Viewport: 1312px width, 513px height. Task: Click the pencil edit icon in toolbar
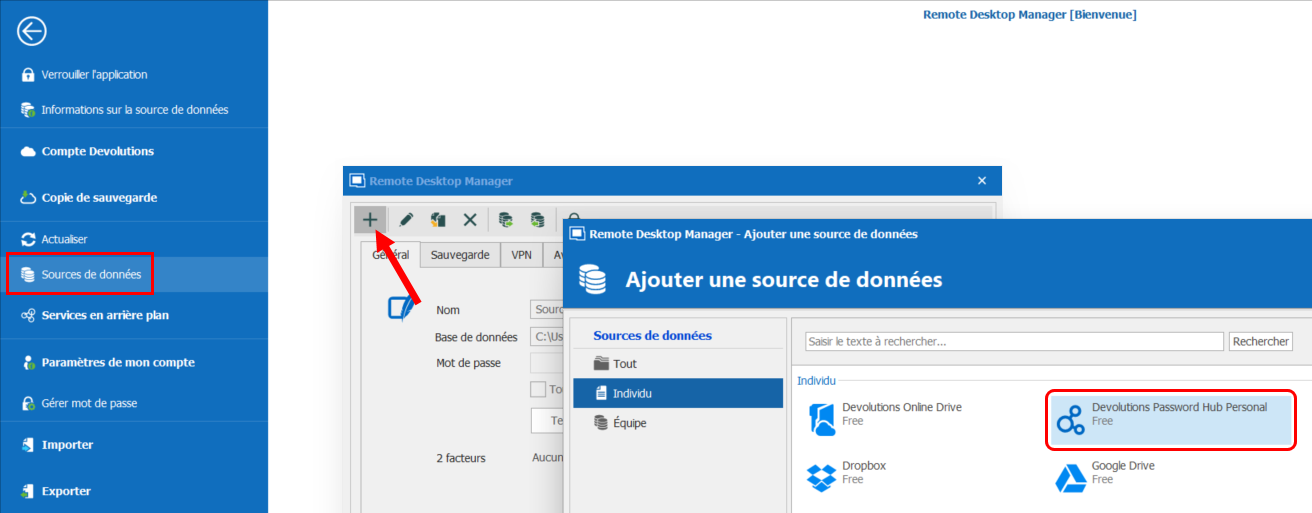pyautogui.click(x=407, y=219)
